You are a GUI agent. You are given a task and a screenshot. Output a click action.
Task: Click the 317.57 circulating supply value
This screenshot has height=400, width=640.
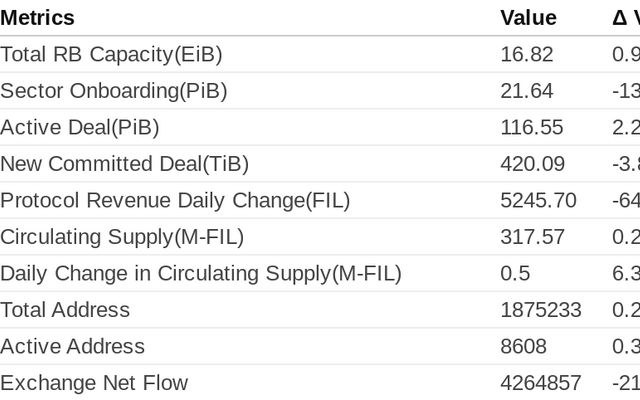532,237
